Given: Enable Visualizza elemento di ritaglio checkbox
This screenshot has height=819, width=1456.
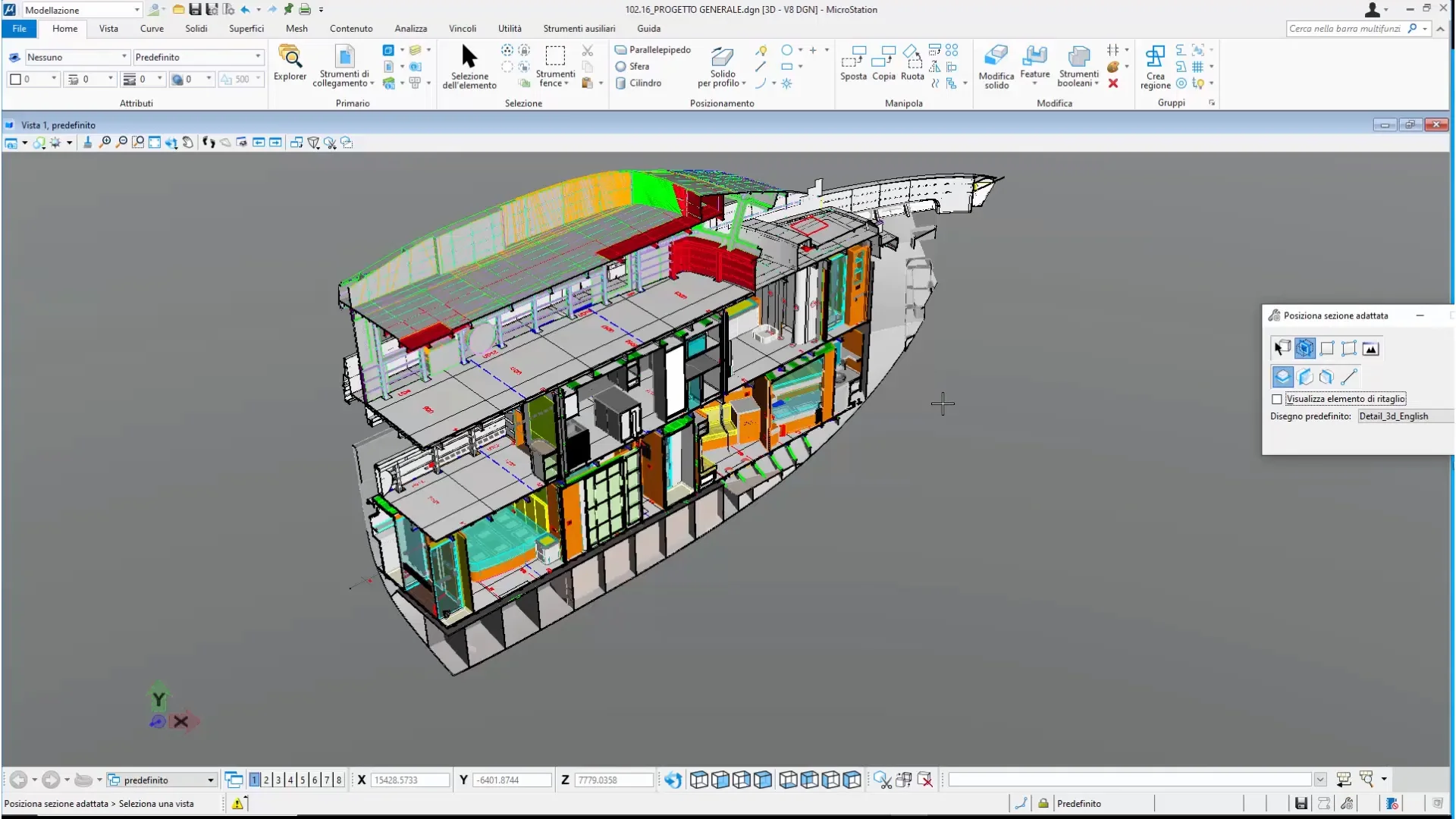Looking at the screenshot, I should (x=1277, y=399).
